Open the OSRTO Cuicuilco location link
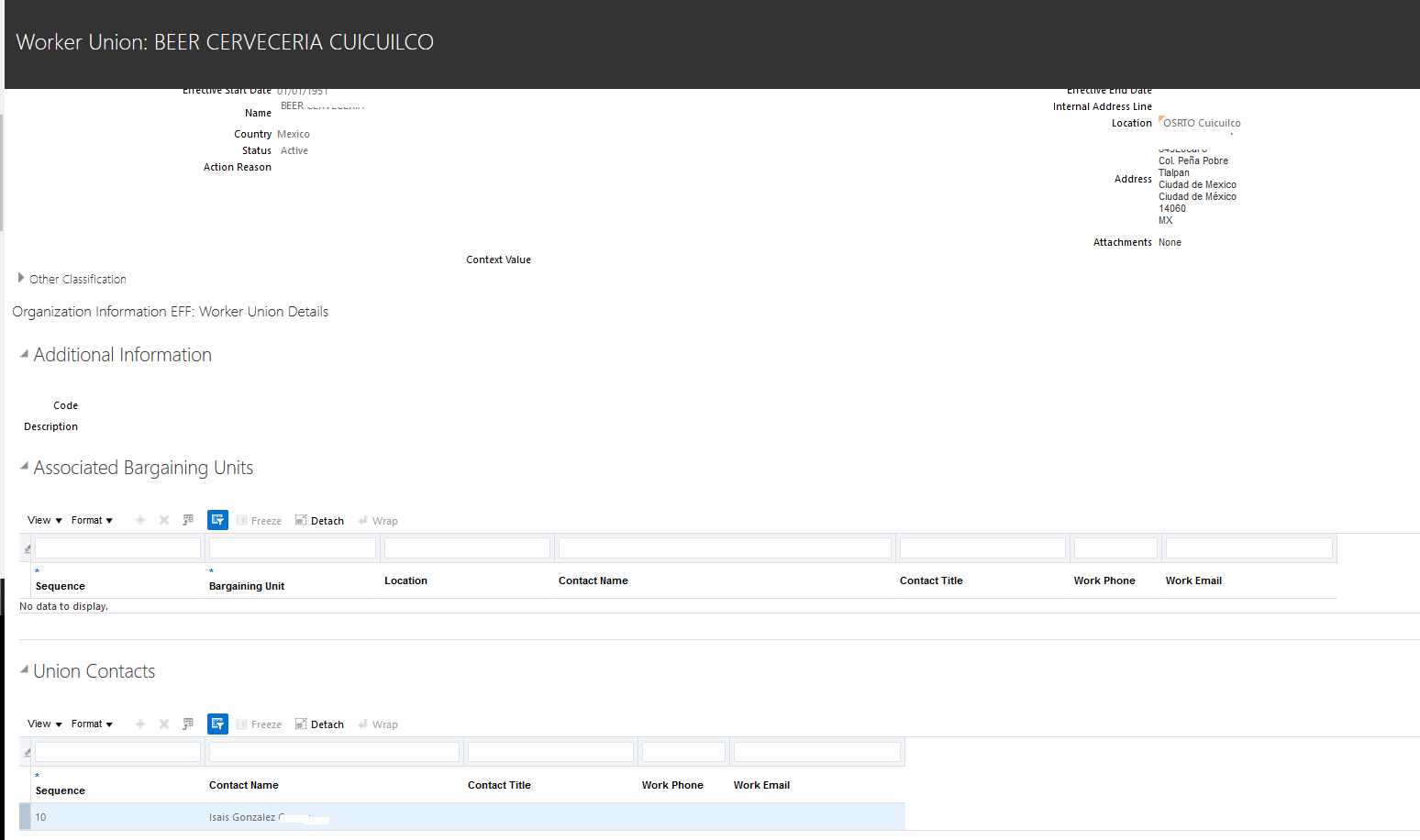 pos(1202,123)
